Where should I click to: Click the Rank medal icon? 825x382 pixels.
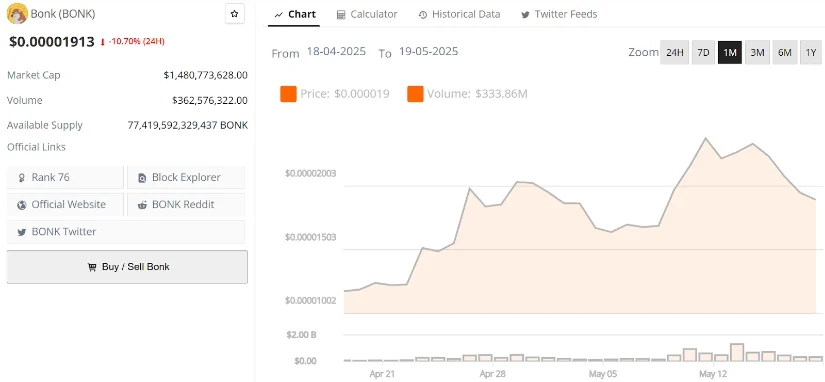22,178
